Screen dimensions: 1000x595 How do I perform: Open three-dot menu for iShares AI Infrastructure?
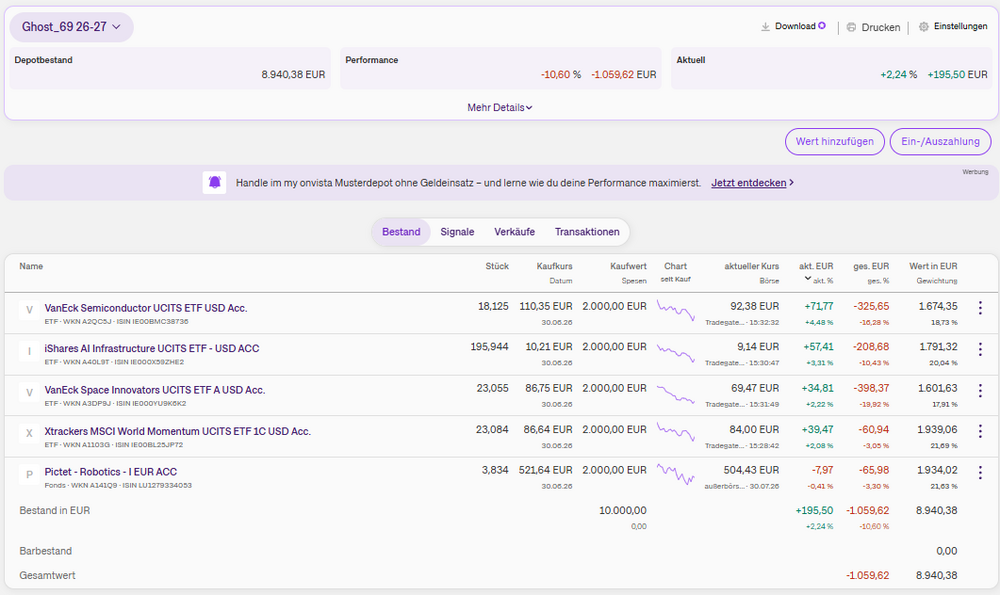pos(980,349)
